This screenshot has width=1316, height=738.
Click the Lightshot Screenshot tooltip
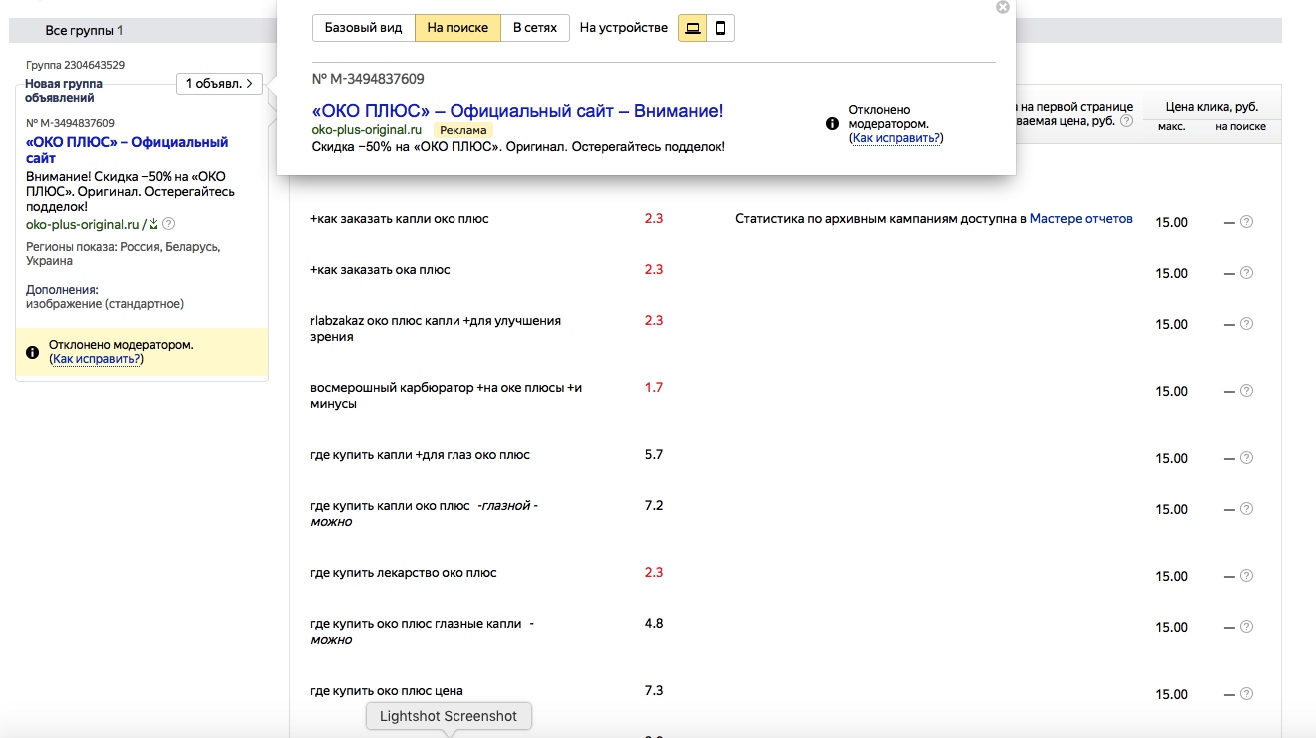coord(449,716)
